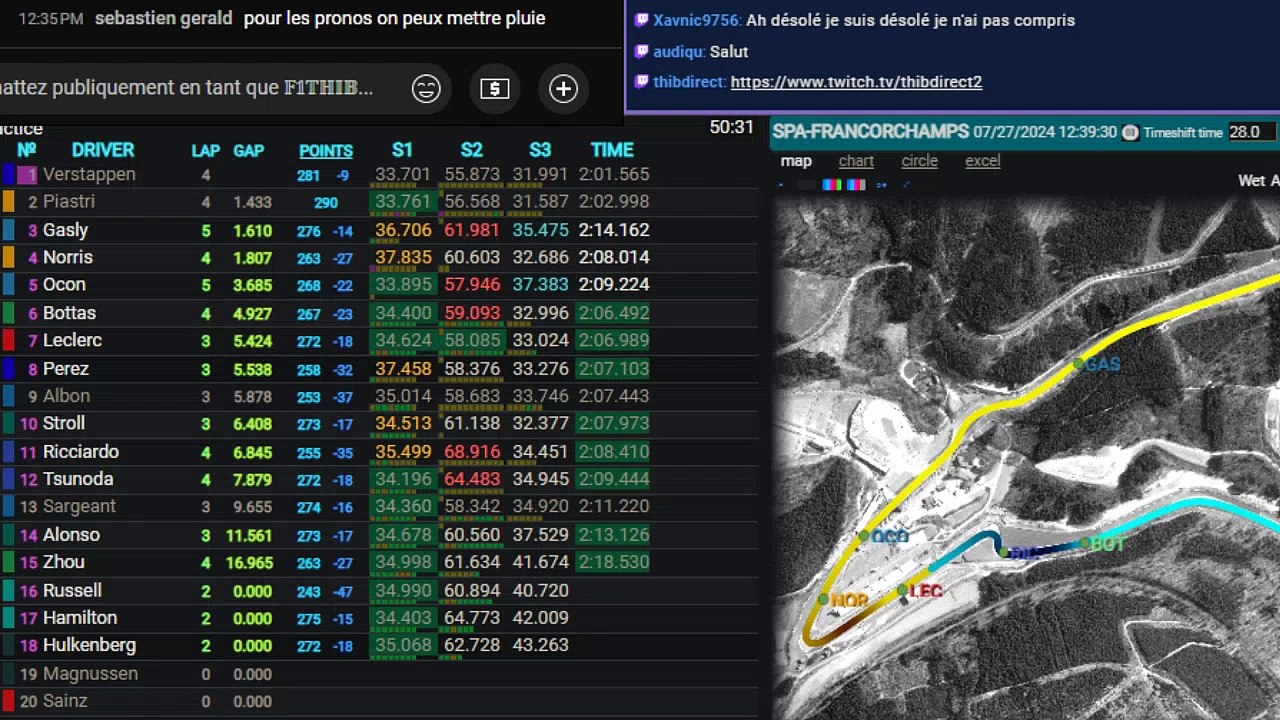Click Zhou's gap value 16.965
The image size is (1280, 720).
(249, 563)
